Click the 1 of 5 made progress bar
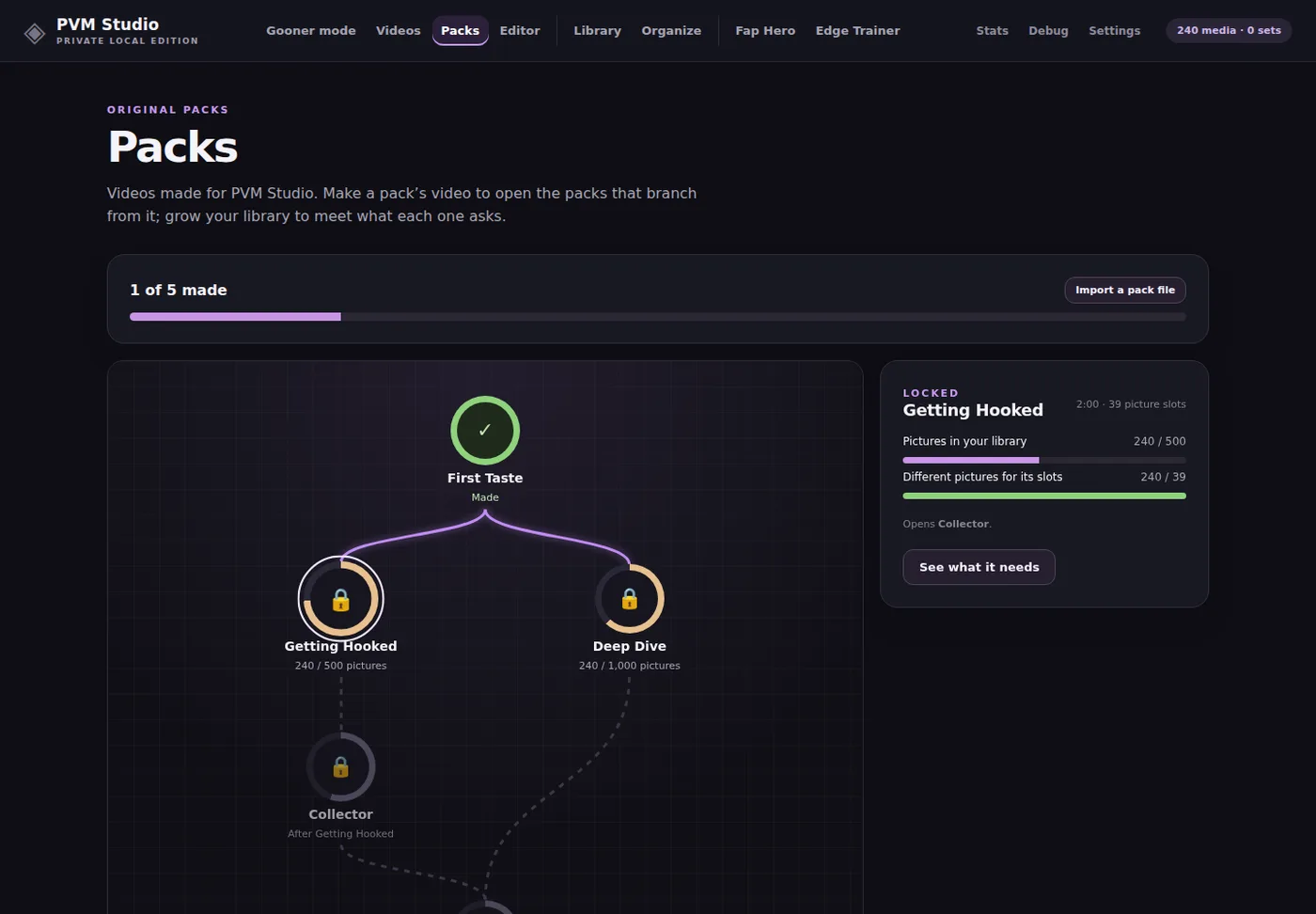This screenshot has height=914, width=1316. [658, 317]
